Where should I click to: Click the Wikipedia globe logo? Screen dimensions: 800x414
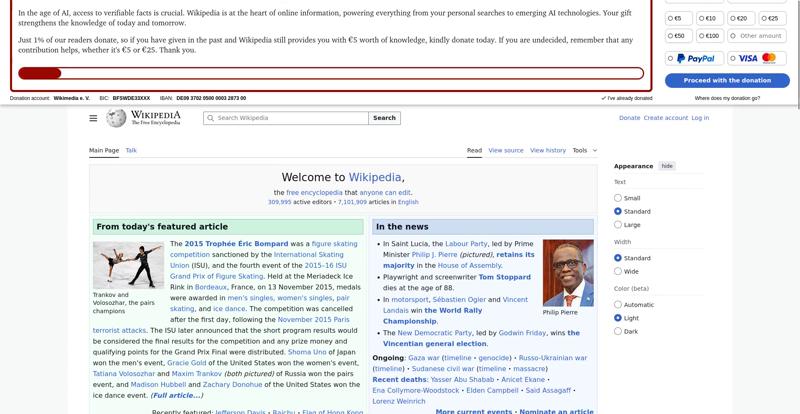(116, 118)
